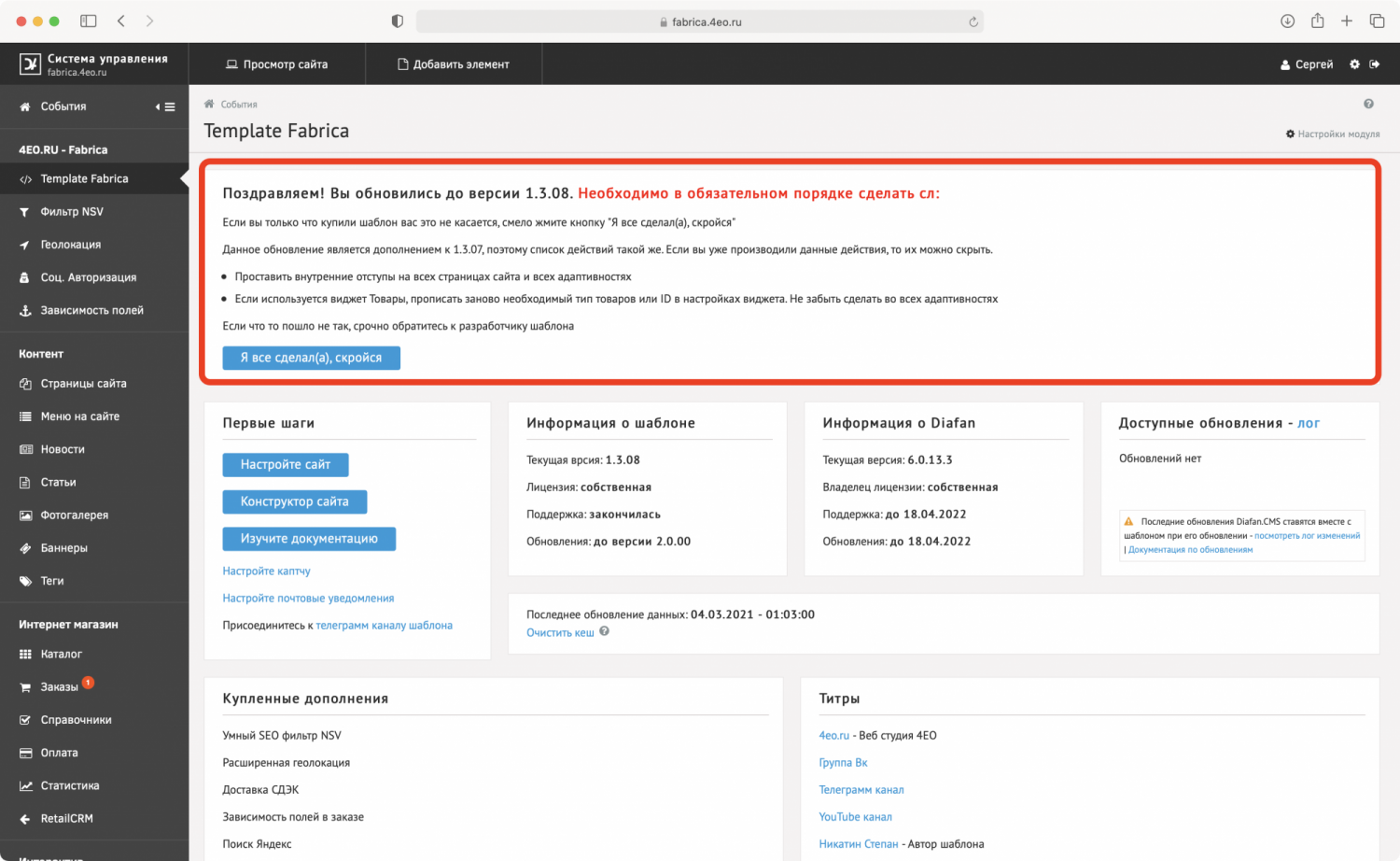Reload page via address bar icon
Screen dimensions: 1400x861
(973, 22)
